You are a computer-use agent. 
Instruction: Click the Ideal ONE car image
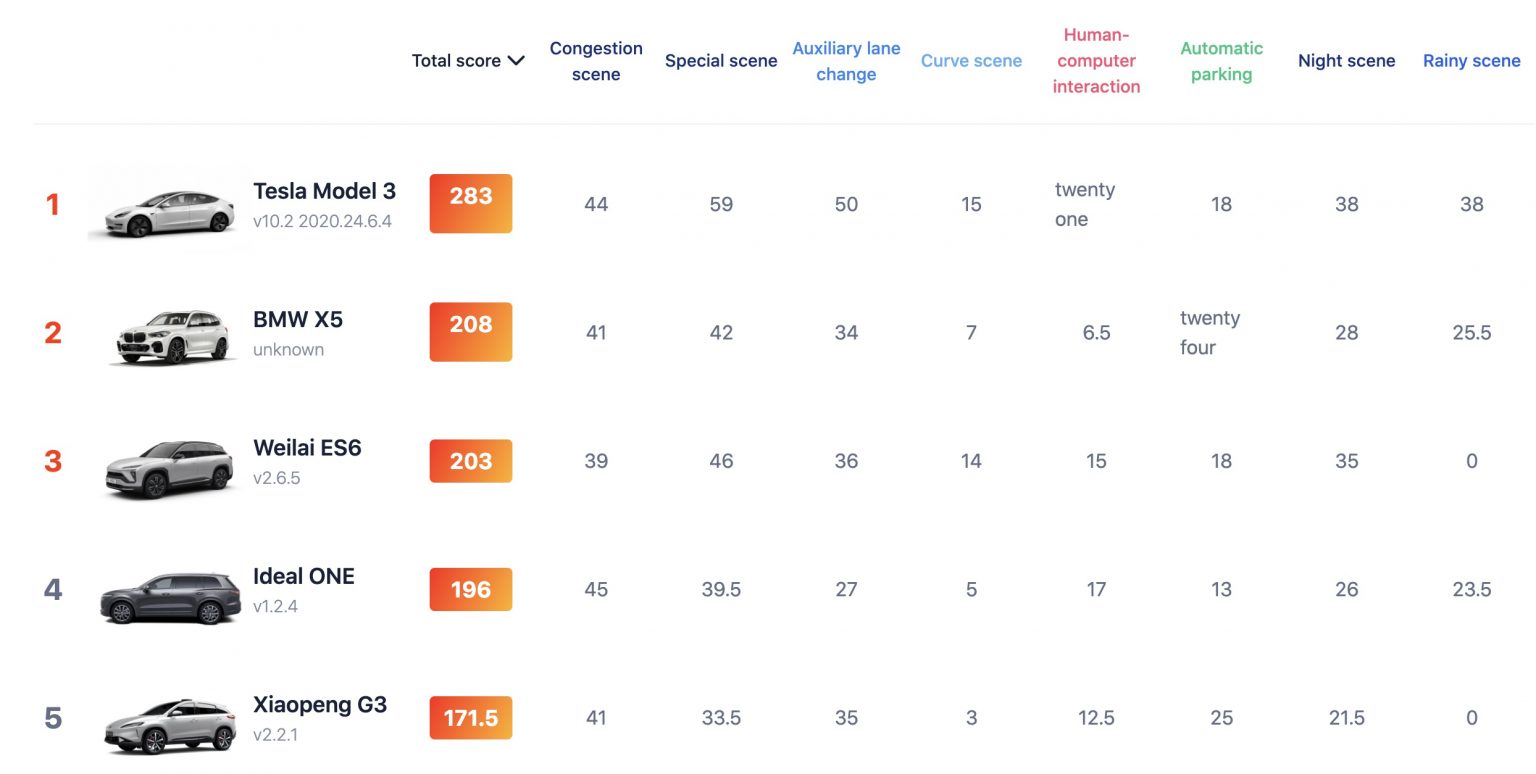[x=170, y=597]
